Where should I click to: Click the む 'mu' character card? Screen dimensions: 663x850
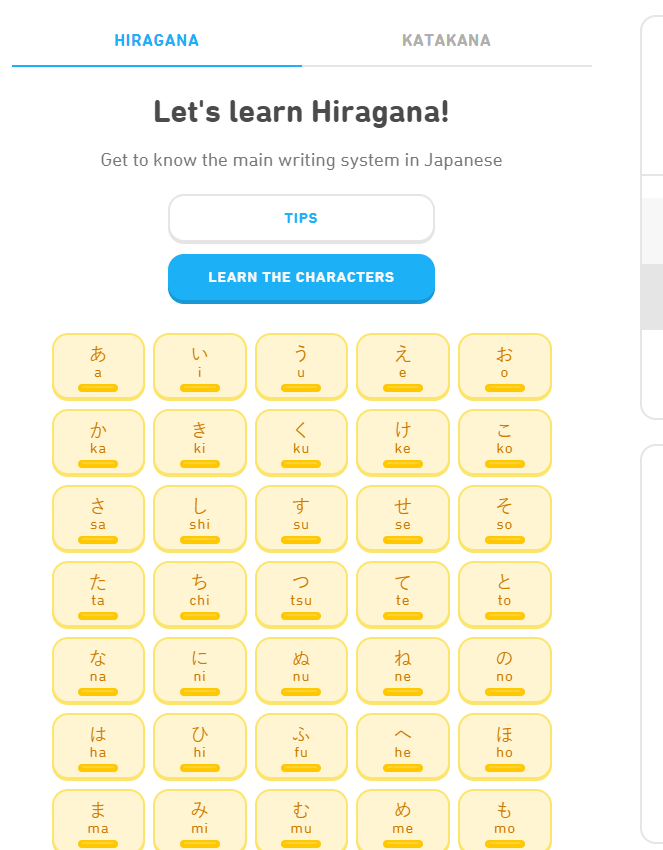(301, 820)
